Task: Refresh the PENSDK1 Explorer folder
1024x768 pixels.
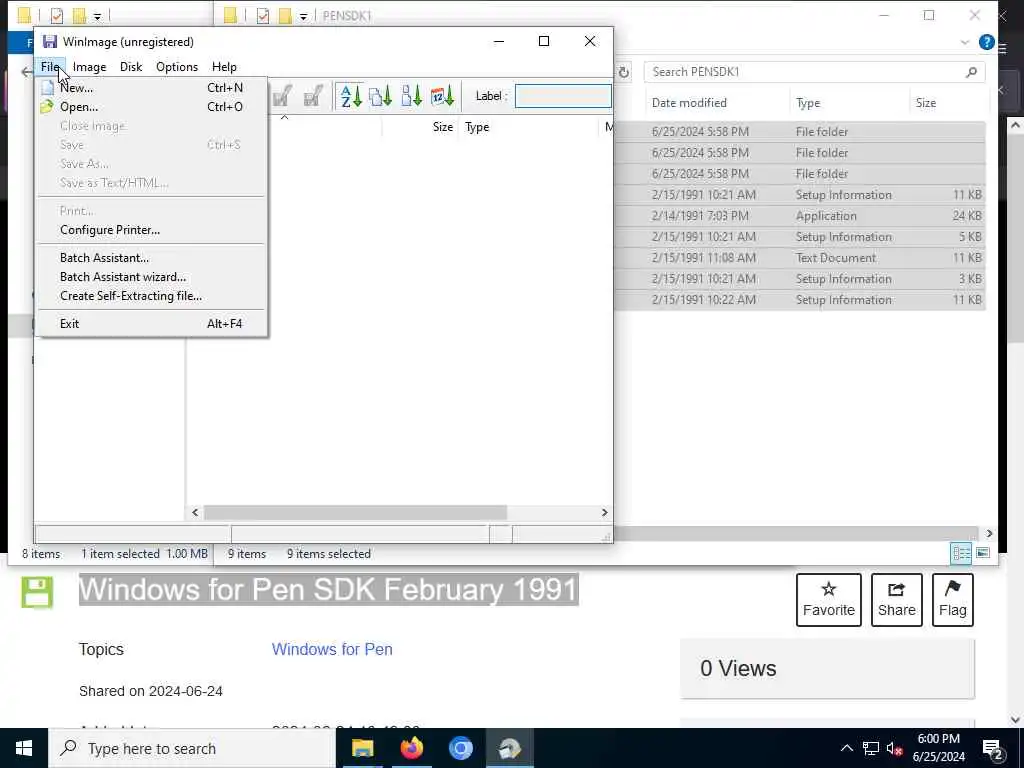Action: click(x=624, y=72)
